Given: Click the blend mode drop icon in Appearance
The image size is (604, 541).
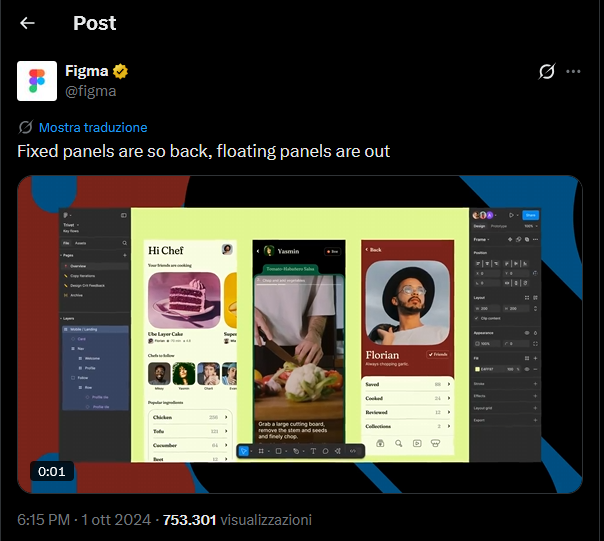Looking at the screenshot, I should pyautogui.click(x=535, y=333).
